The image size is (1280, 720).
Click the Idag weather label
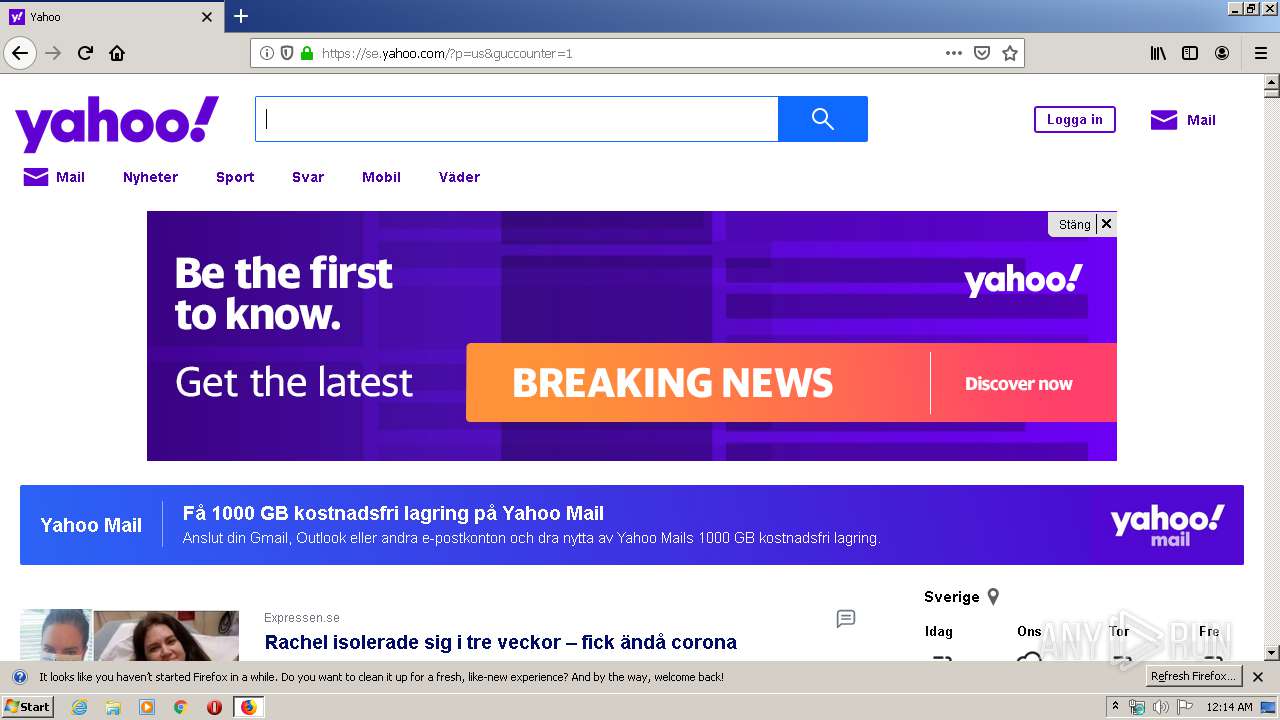(939, 631)
